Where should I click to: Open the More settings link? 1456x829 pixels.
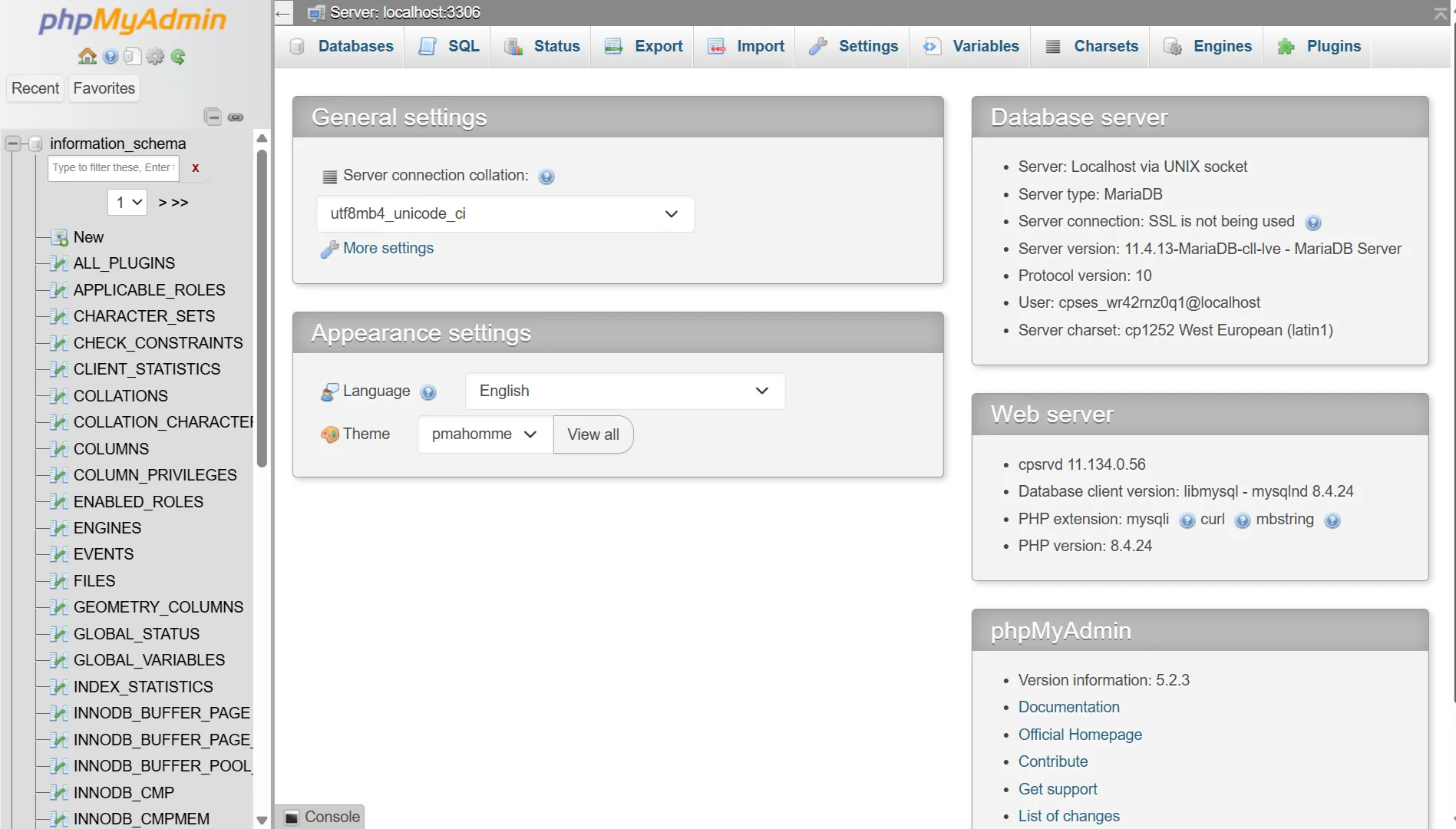(388, 248)
